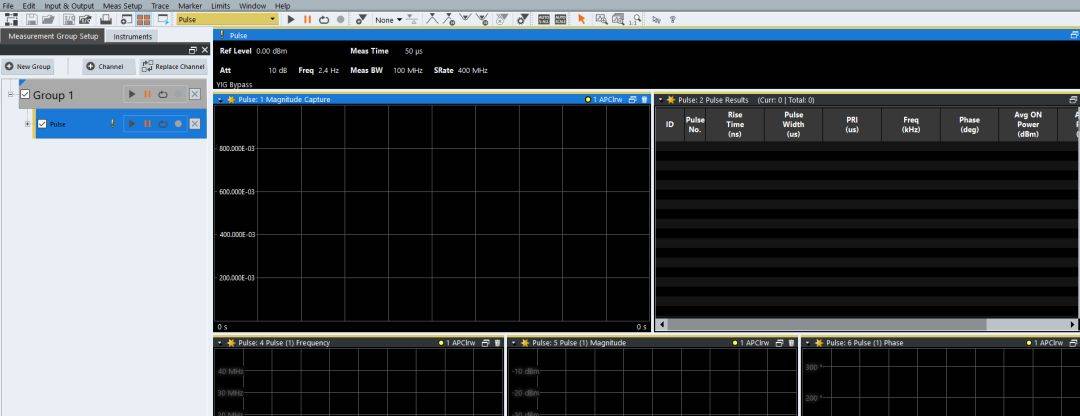Click the Print icon in the toolbar
The height and width of the screenshot is (416, 1080).
[105, 19]
